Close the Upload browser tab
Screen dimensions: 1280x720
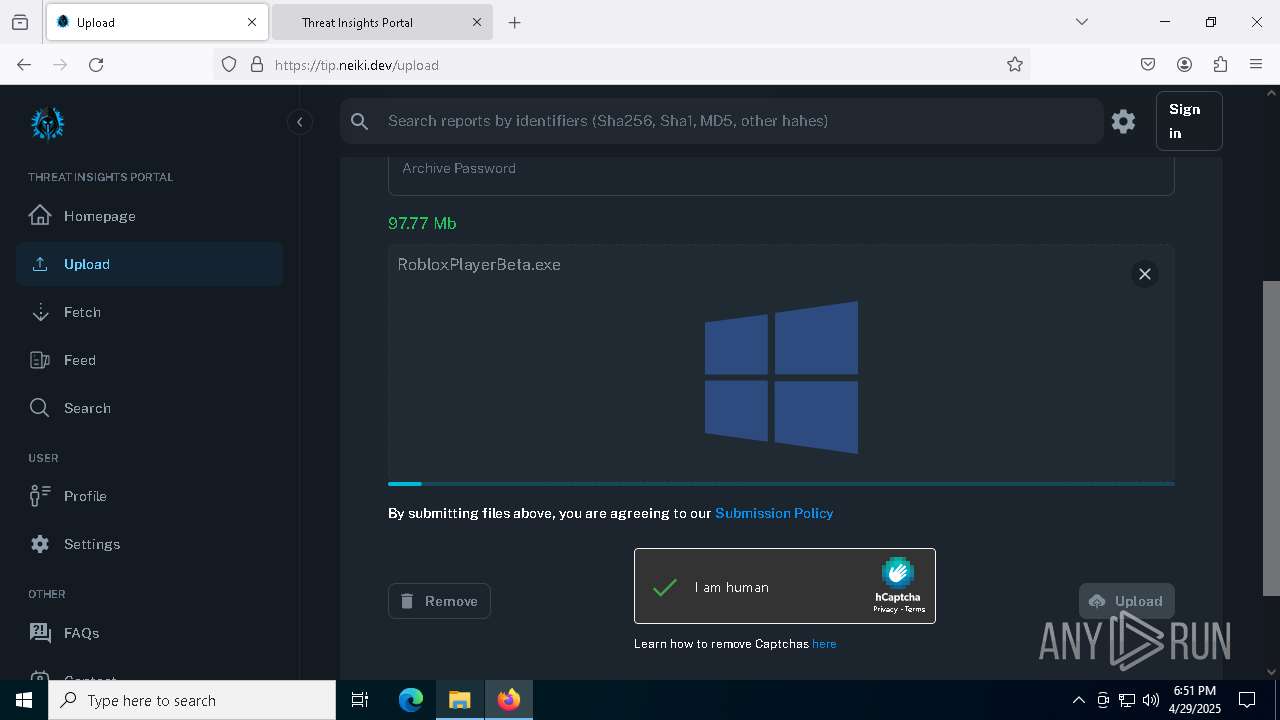pos(252,22)
